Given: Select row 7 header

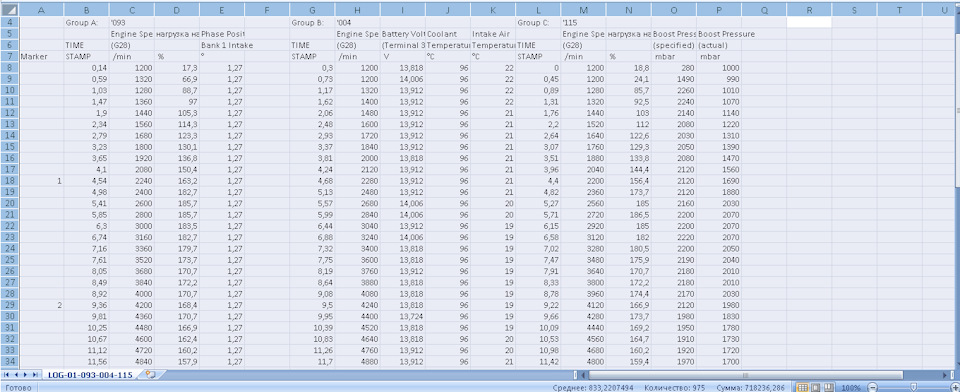Looking at the screenshot, I should 9,56.
